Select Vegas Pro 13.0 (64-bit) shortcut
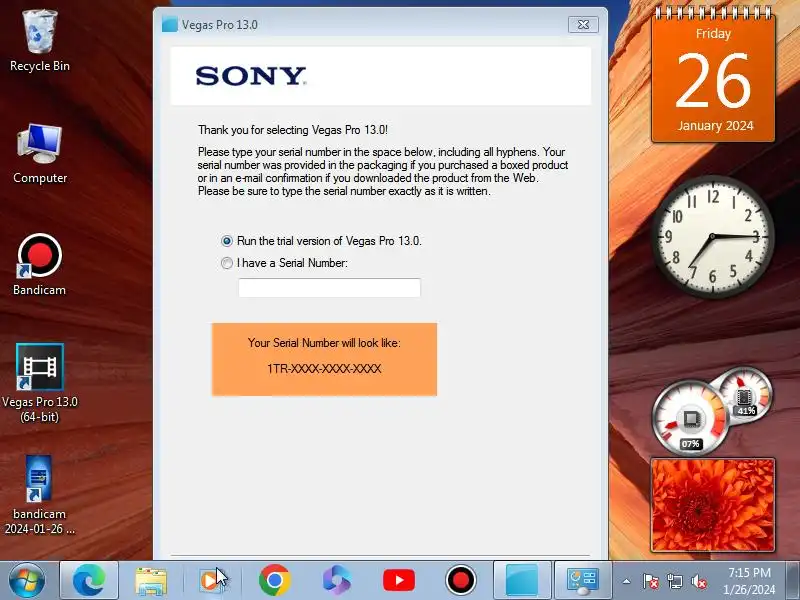This screenshot has height=600, width=800. [x=40, y=383]
